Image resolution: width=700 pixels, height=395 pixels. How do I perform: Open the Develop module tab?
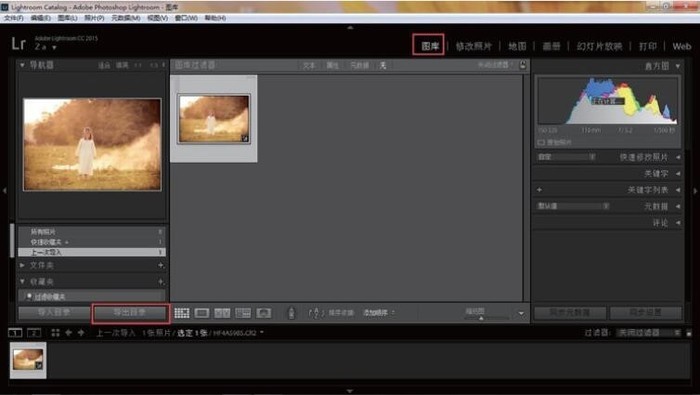point(473,46)
